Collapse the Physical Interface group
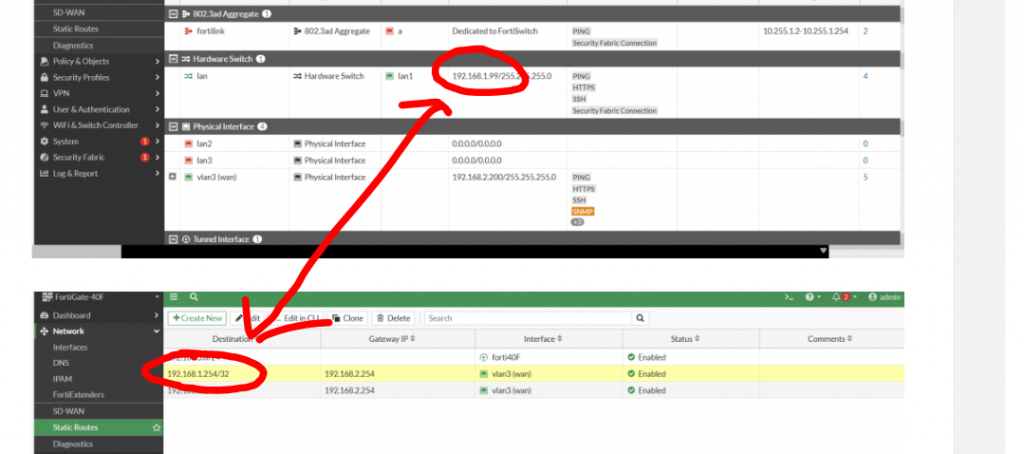The height and width of the screenshot is (454, 1024). (x=173, y=127)
